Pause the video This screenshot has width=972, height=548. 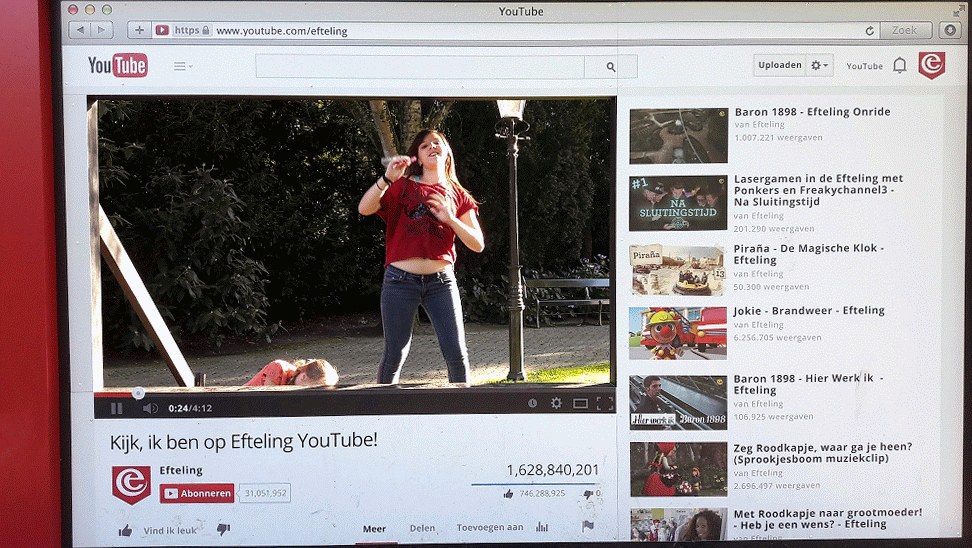(116, 408)
